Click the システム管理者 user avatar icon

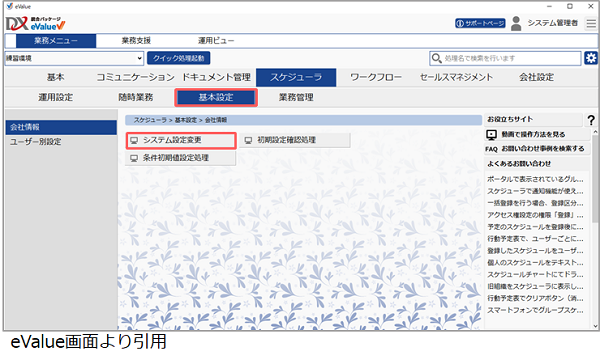point(516,23)
